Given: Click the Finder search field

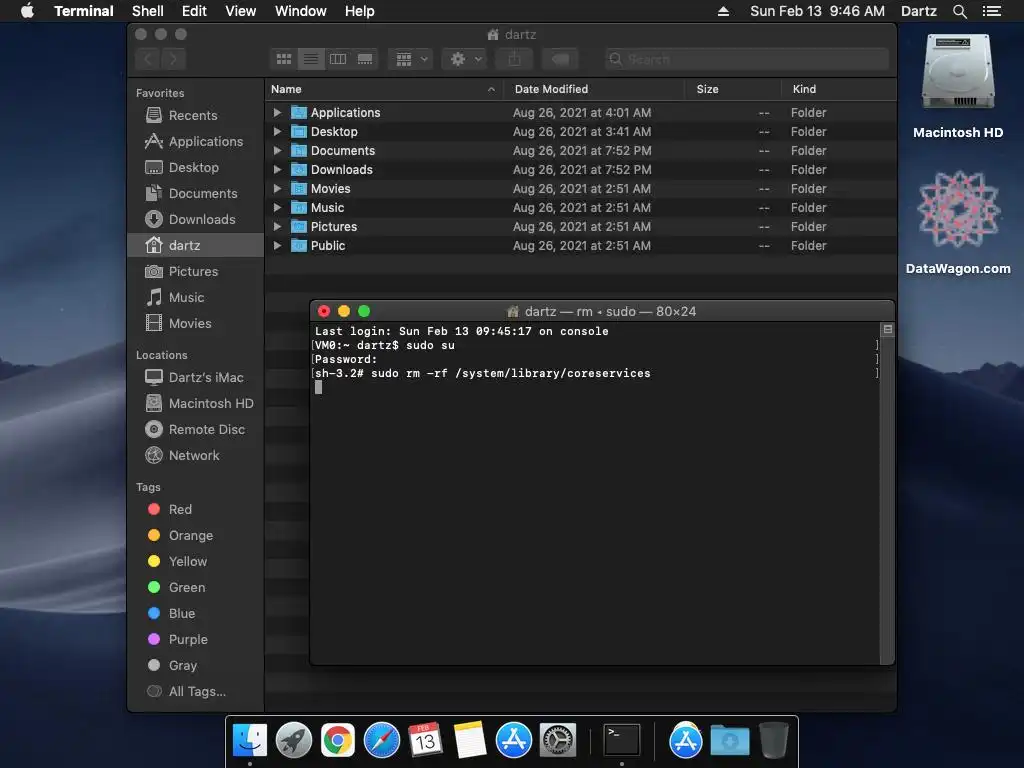Looking at the screenshot, I should (746, 59).
